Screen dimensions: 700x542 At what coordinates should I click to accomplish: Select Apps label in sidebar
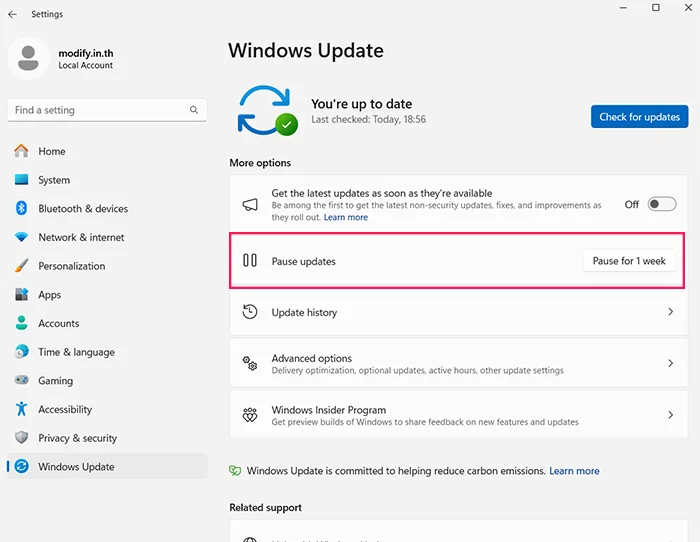pyautogui.click(x=50, y=295)
